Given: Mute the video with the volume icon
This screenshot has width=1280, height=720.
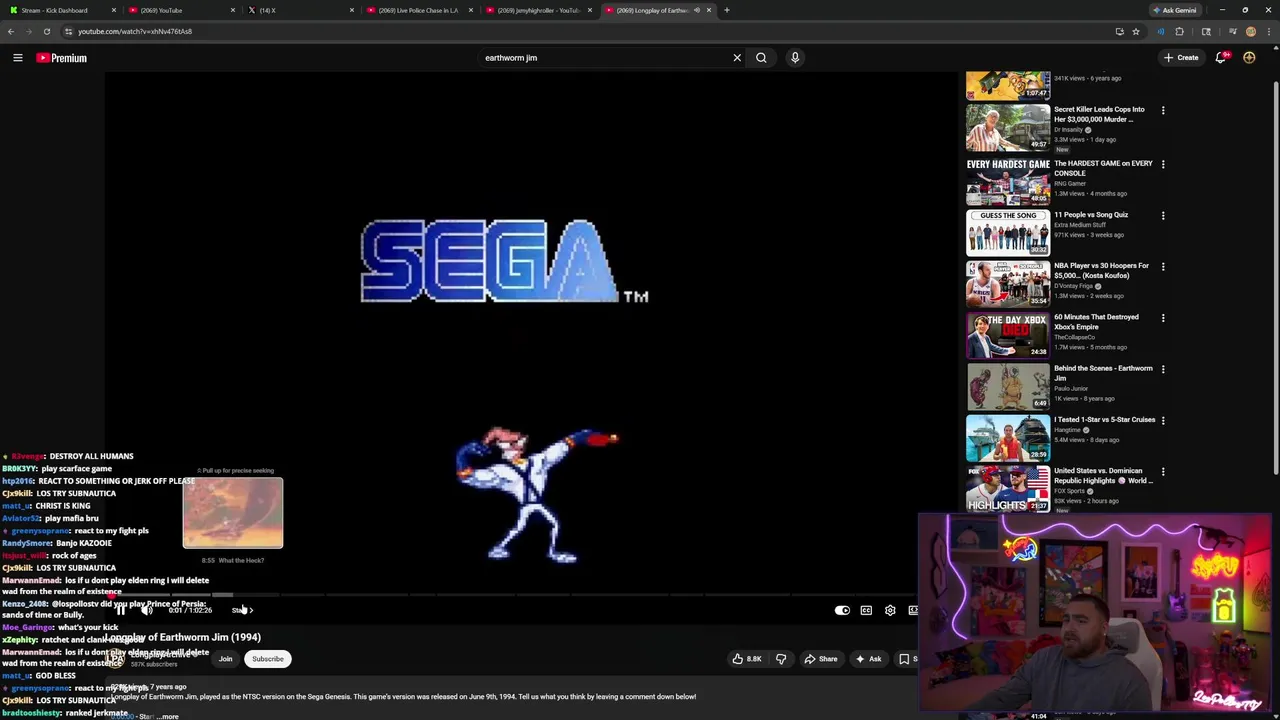Looking at the screenshot, I should point(146,610).
